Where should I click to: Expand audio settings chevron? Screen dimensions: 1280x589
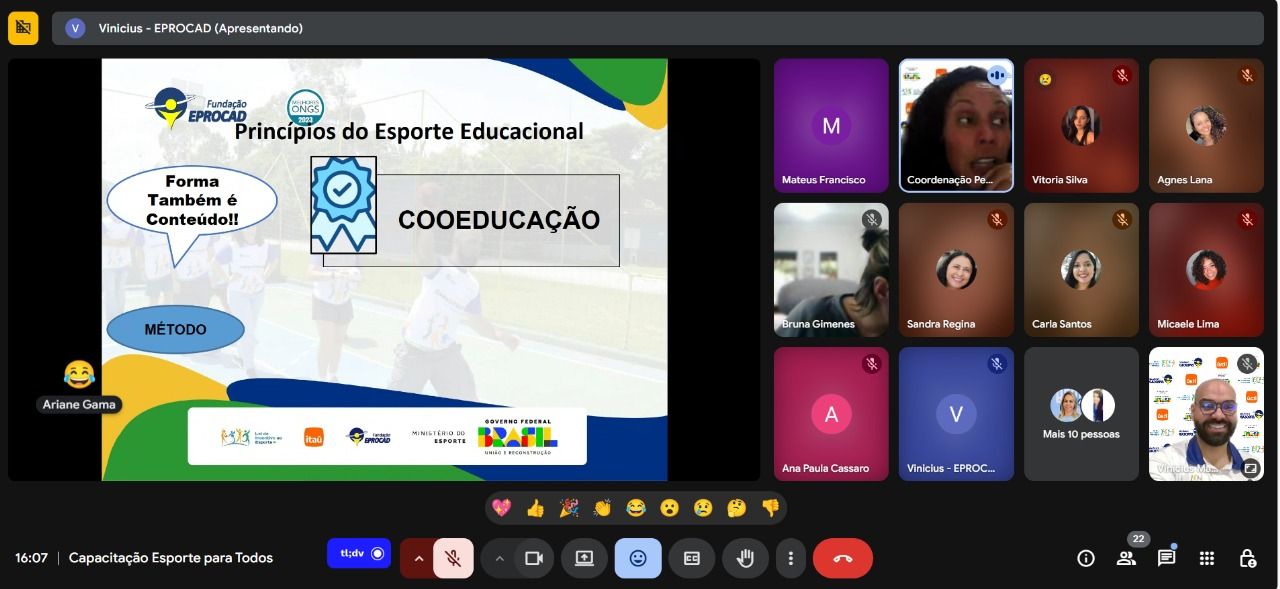pyautogui.click(x=418, y=558)
